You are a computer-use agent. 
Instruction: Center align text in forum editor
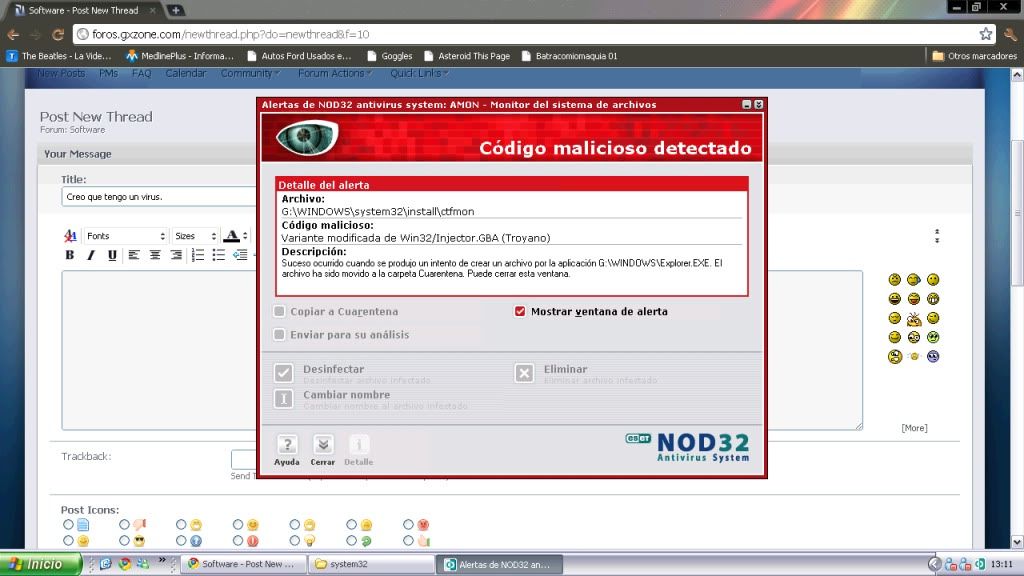[x=155, y=255]
